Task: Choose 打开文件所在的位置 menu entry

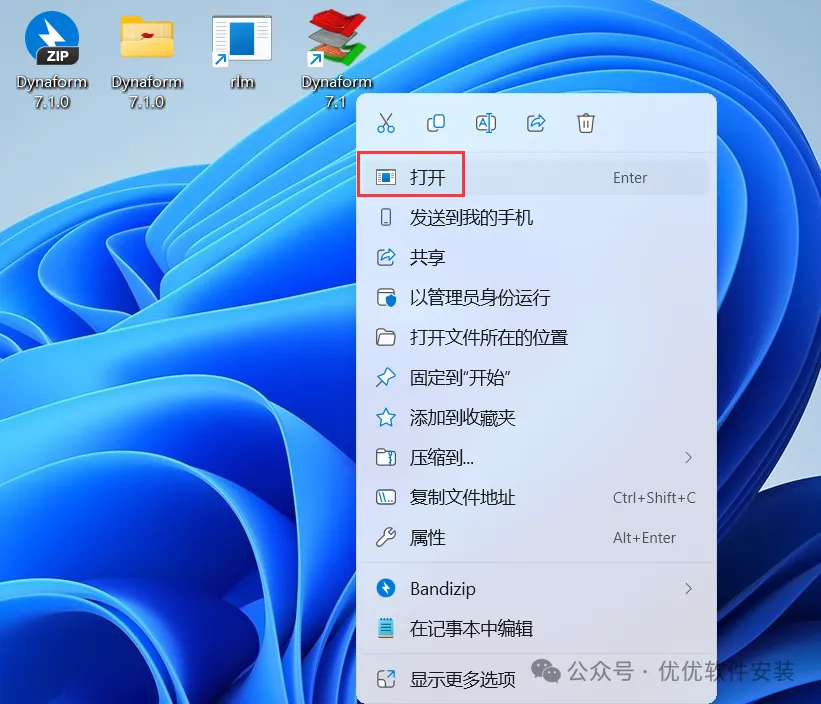Action: coord(536,337)
